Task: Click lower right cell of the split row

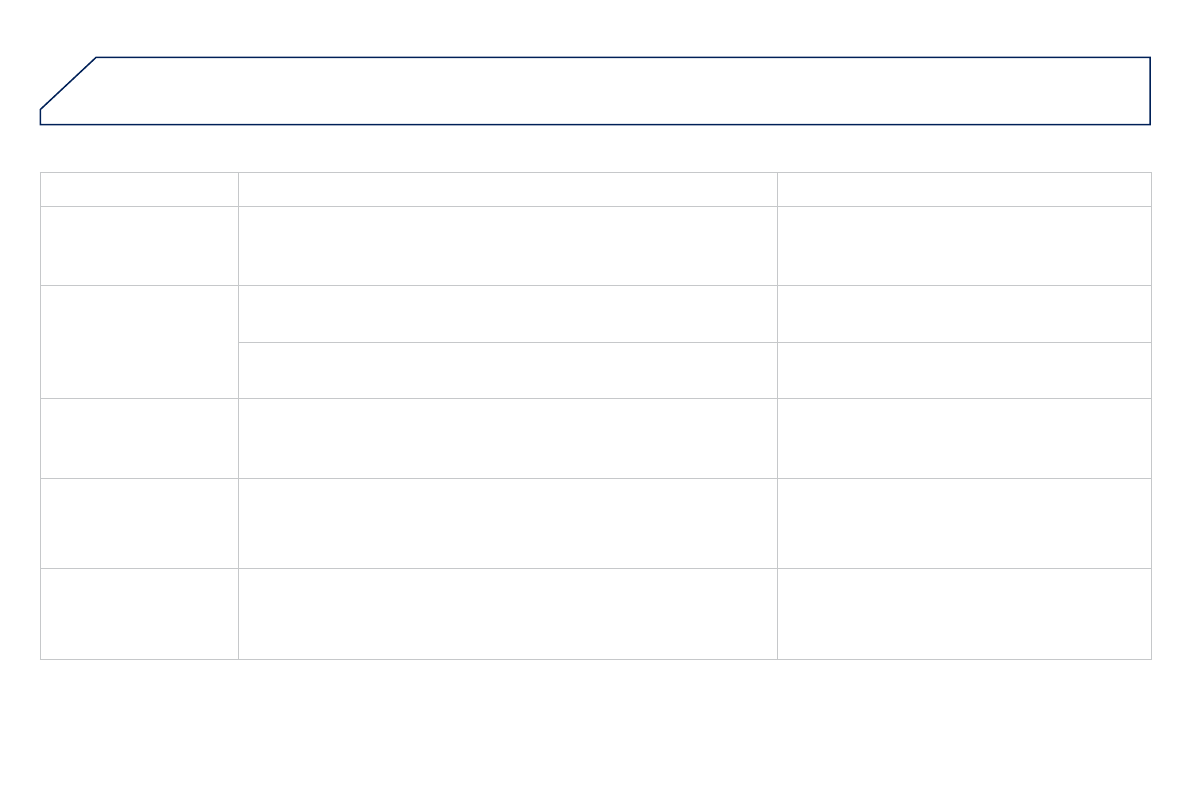Action: (964, 371)
